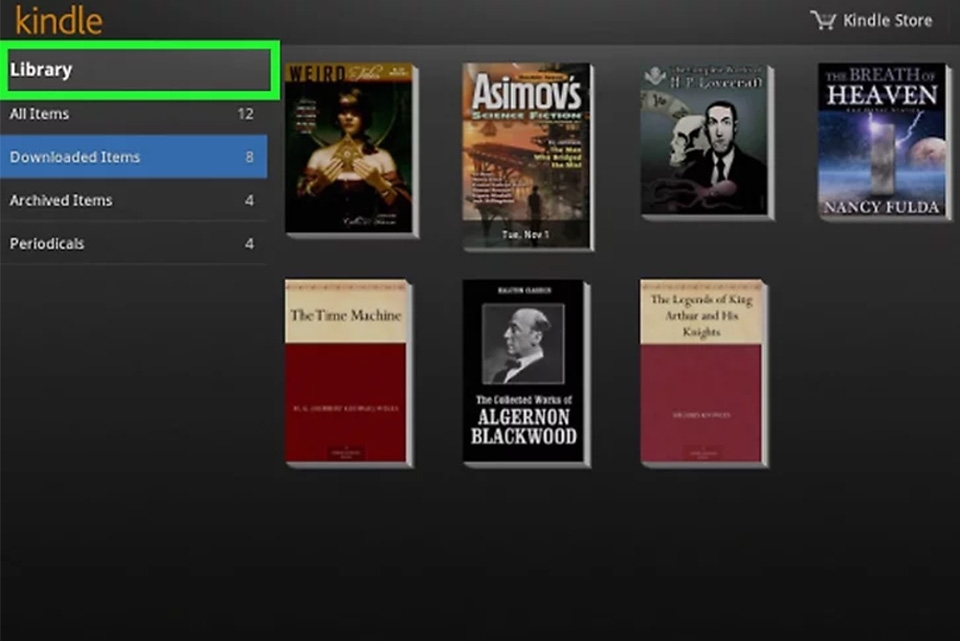The height and width of the screenshot is (641, 960).
Task: Open the Weird Tales magazine cover
Action: (351, 150)
